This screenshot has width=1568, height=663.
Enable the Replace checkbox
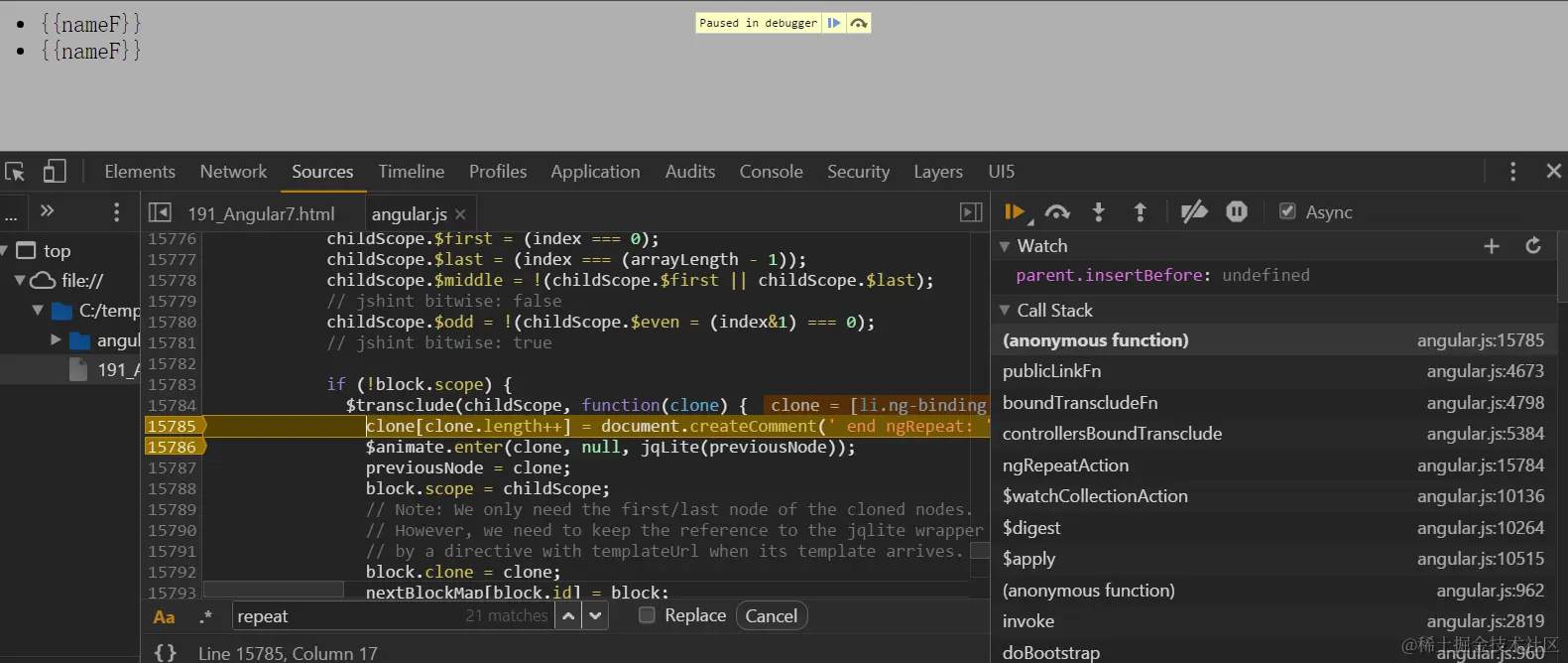pos(647,615)
